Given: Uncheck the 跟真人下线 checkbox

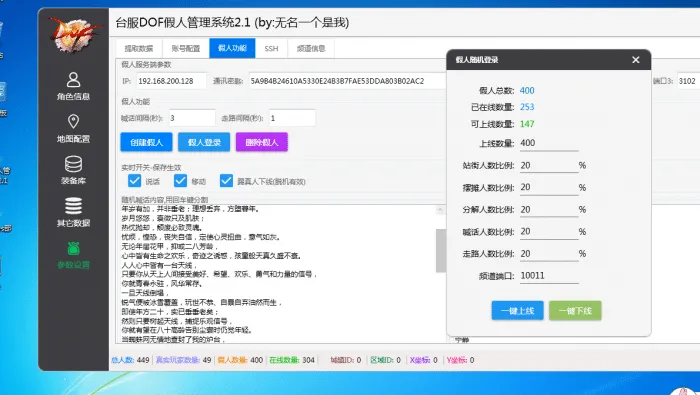Looking at the screenshot, I should click(x=226, y=180).
